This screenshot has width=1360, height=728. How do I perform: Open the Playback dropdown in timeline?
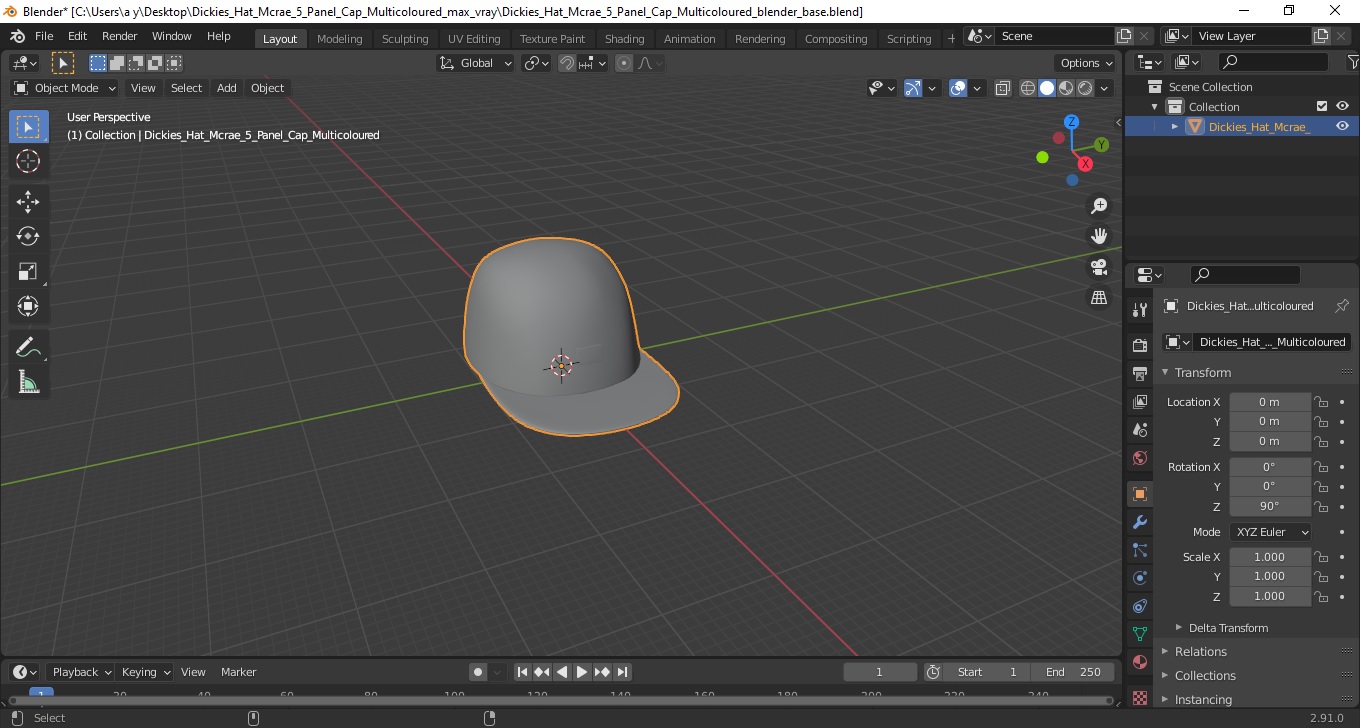[x=82, y=672]
